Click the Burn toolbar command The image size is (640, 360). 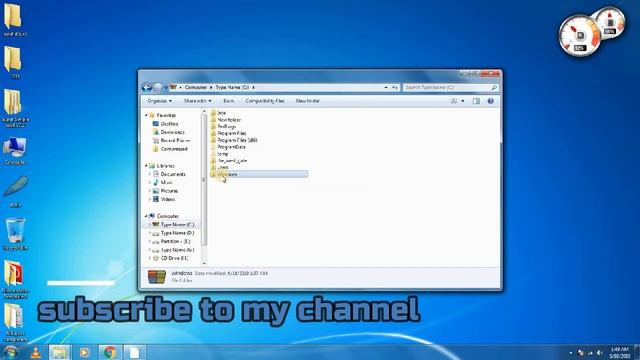pos(229,101)
